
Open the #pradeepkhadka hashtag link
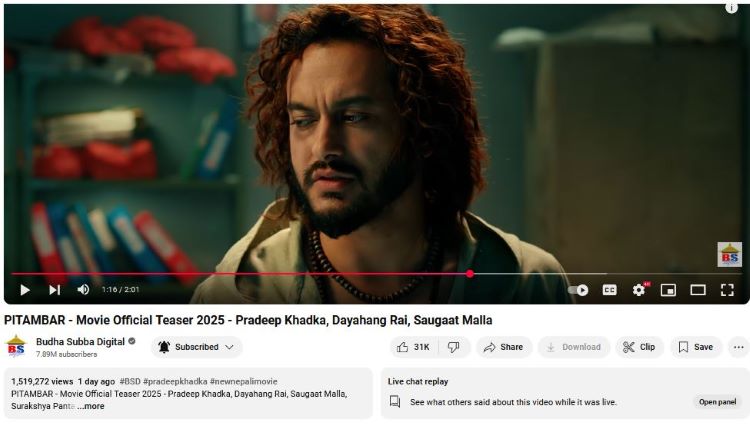(175, 381)
